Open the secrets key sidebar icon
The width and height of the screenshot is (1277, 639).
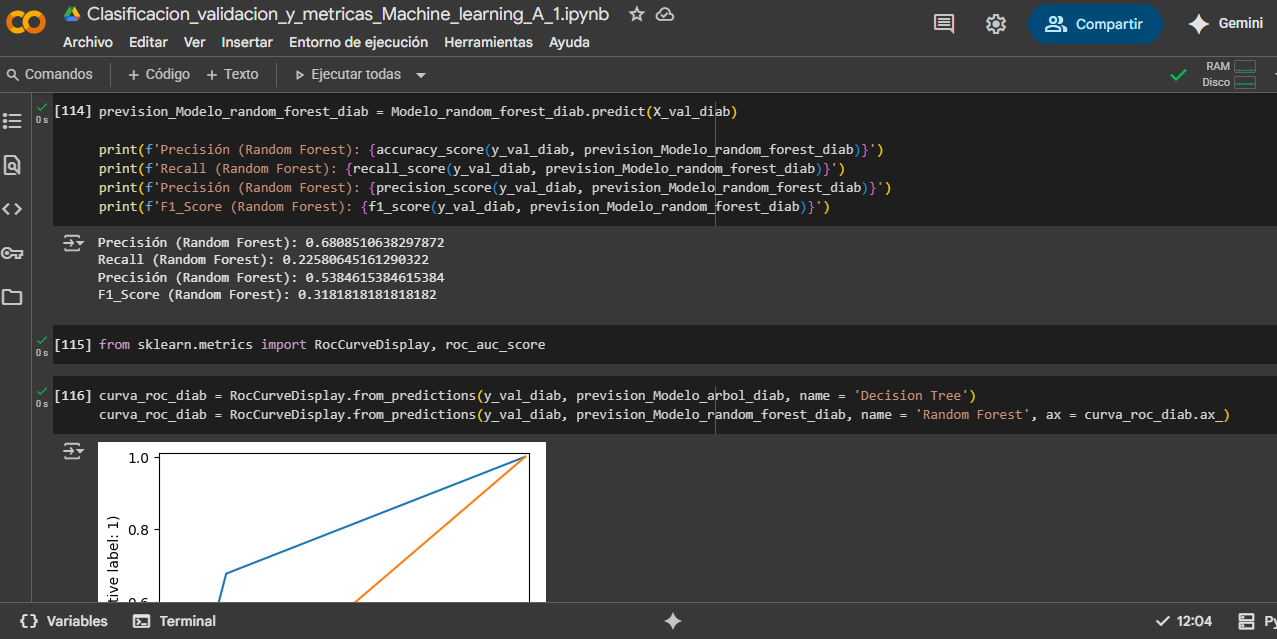12,253
